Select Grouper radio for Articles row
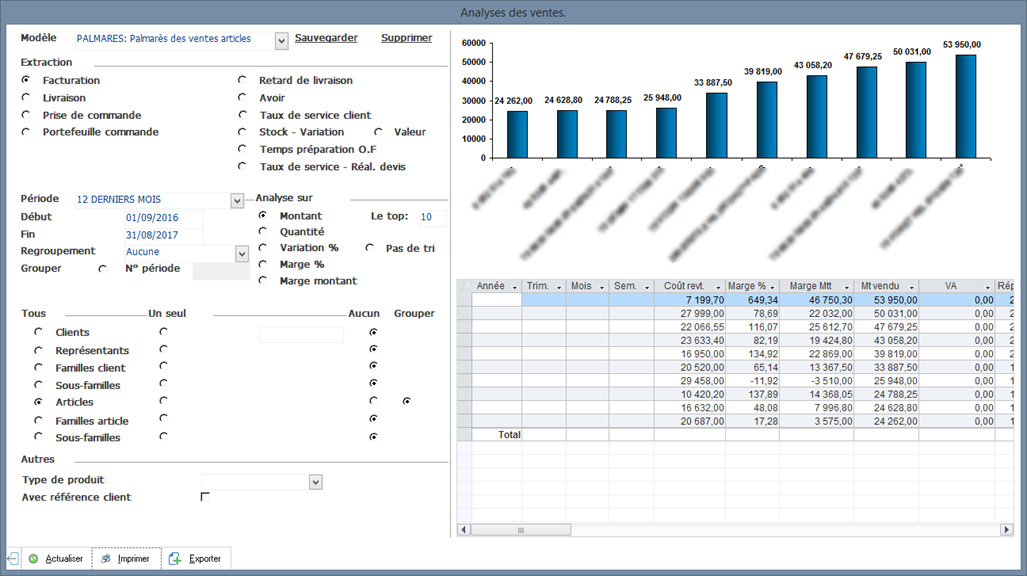The height and width of the screenshot is (576, 1027). [407, 400]
